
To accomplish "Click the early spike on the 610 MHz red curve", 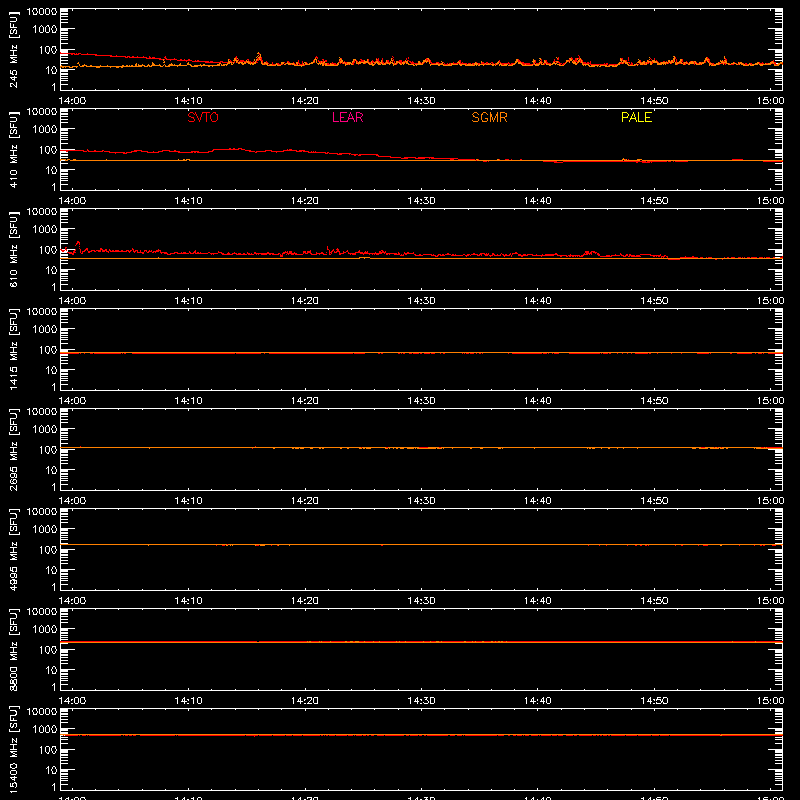I will pyautogui.click(x=78, y=245).
